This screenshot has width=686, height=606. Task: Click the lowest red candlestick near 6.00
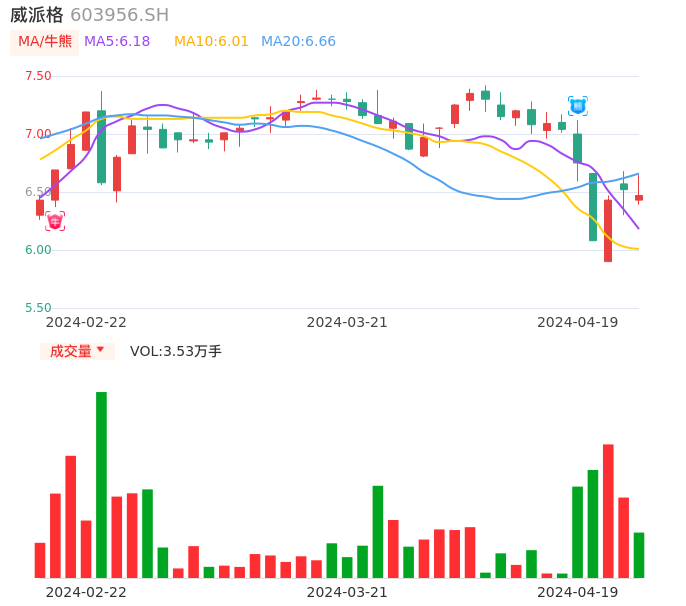point(608,231)
